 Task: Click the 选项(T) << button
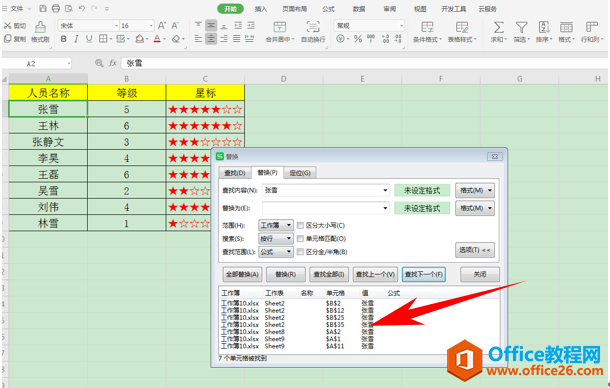pos(475,250)
